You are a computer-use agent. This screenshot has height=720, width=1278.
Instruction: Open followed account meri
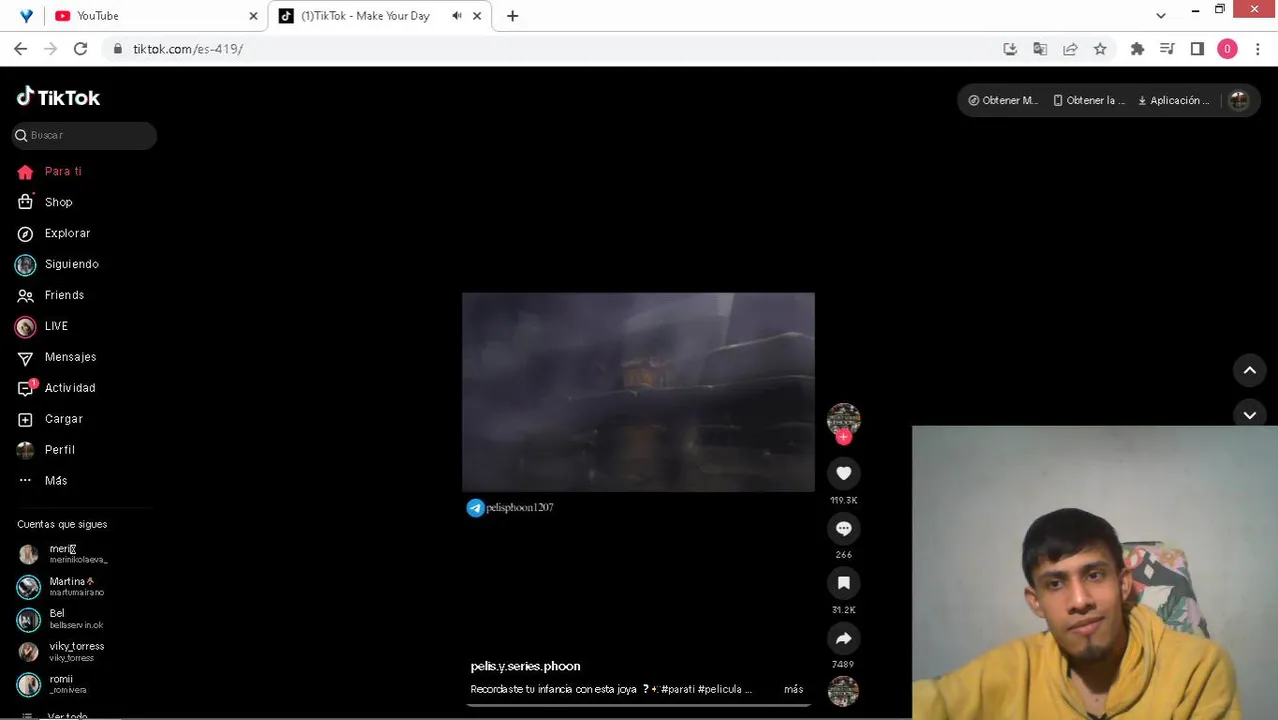click(62, 554)
